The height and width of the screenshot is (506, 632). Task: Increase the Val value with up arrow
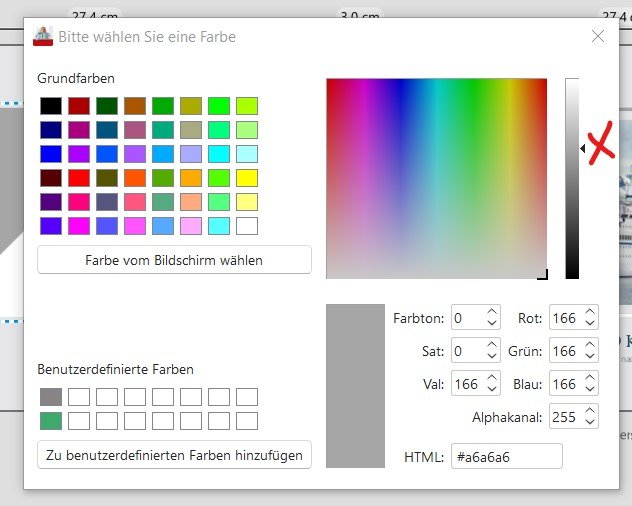pyautogui.click(x=492, y=378)
